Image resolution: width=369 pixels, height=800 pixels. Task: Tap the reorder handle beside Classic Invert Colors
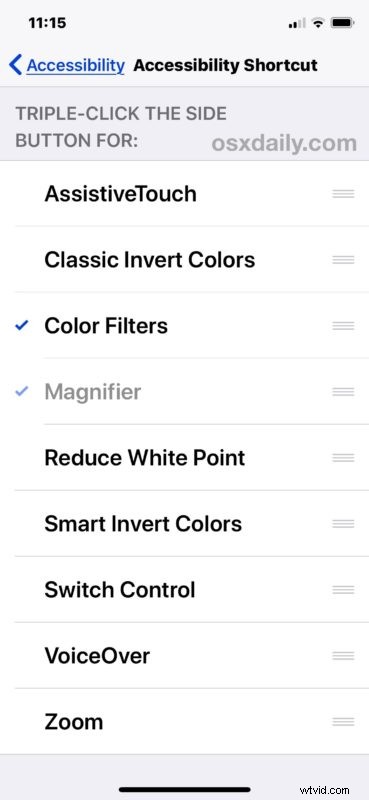click(343, 260)
